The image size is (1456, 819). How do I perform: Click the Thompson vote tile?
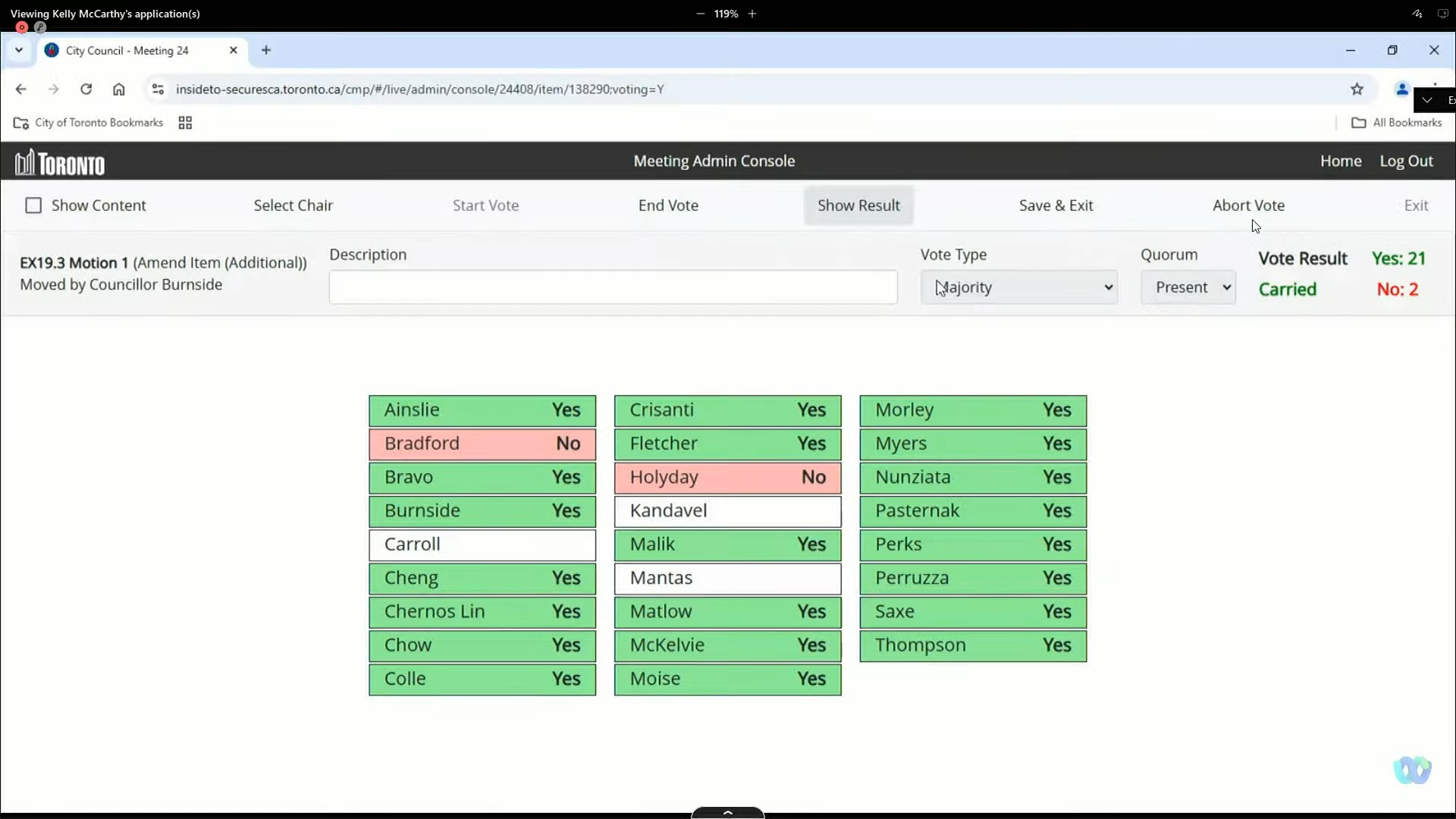coord(973,645)
